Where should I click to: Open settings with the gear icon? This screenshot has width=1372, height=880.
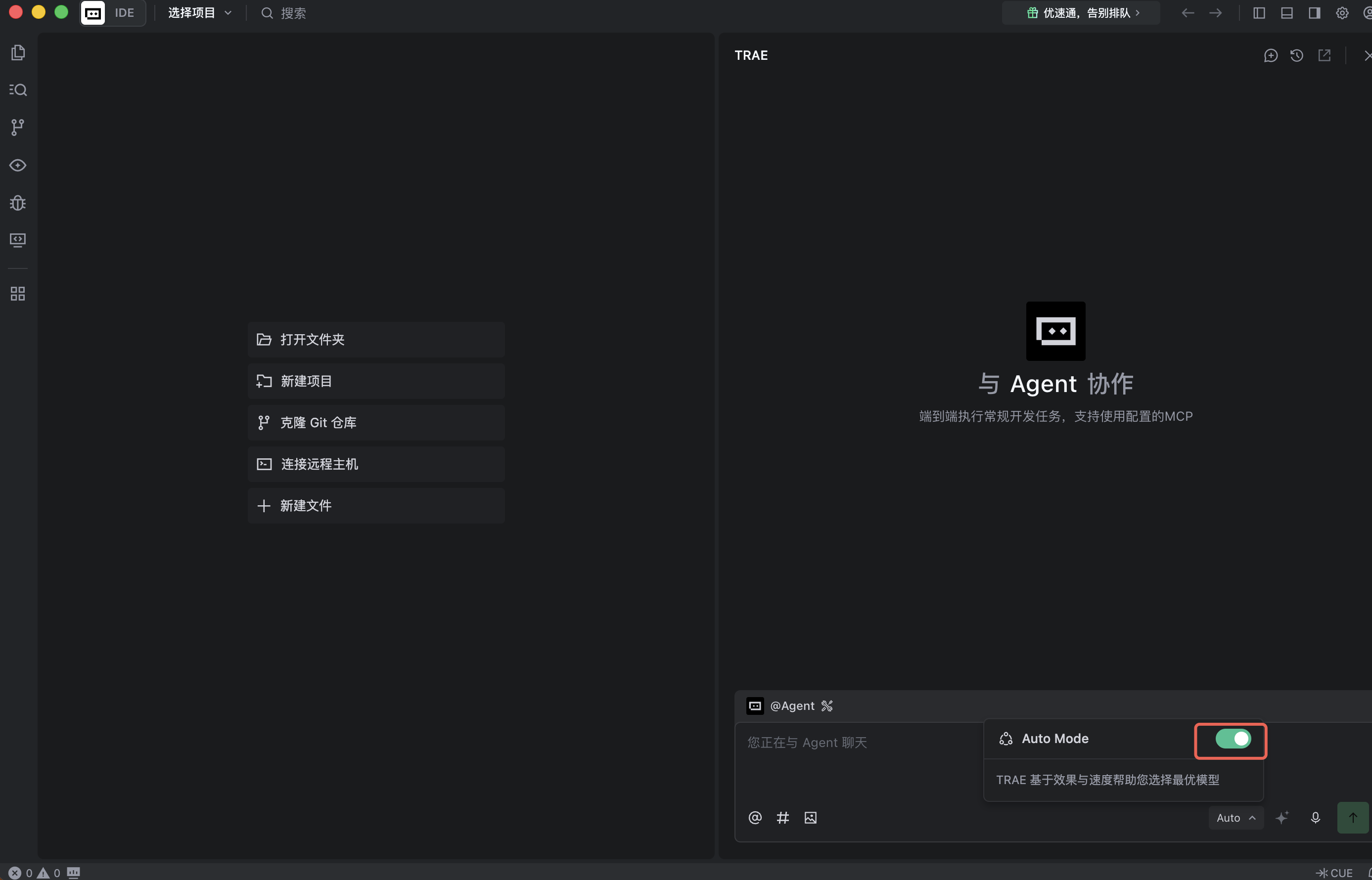click(1342, 12)
